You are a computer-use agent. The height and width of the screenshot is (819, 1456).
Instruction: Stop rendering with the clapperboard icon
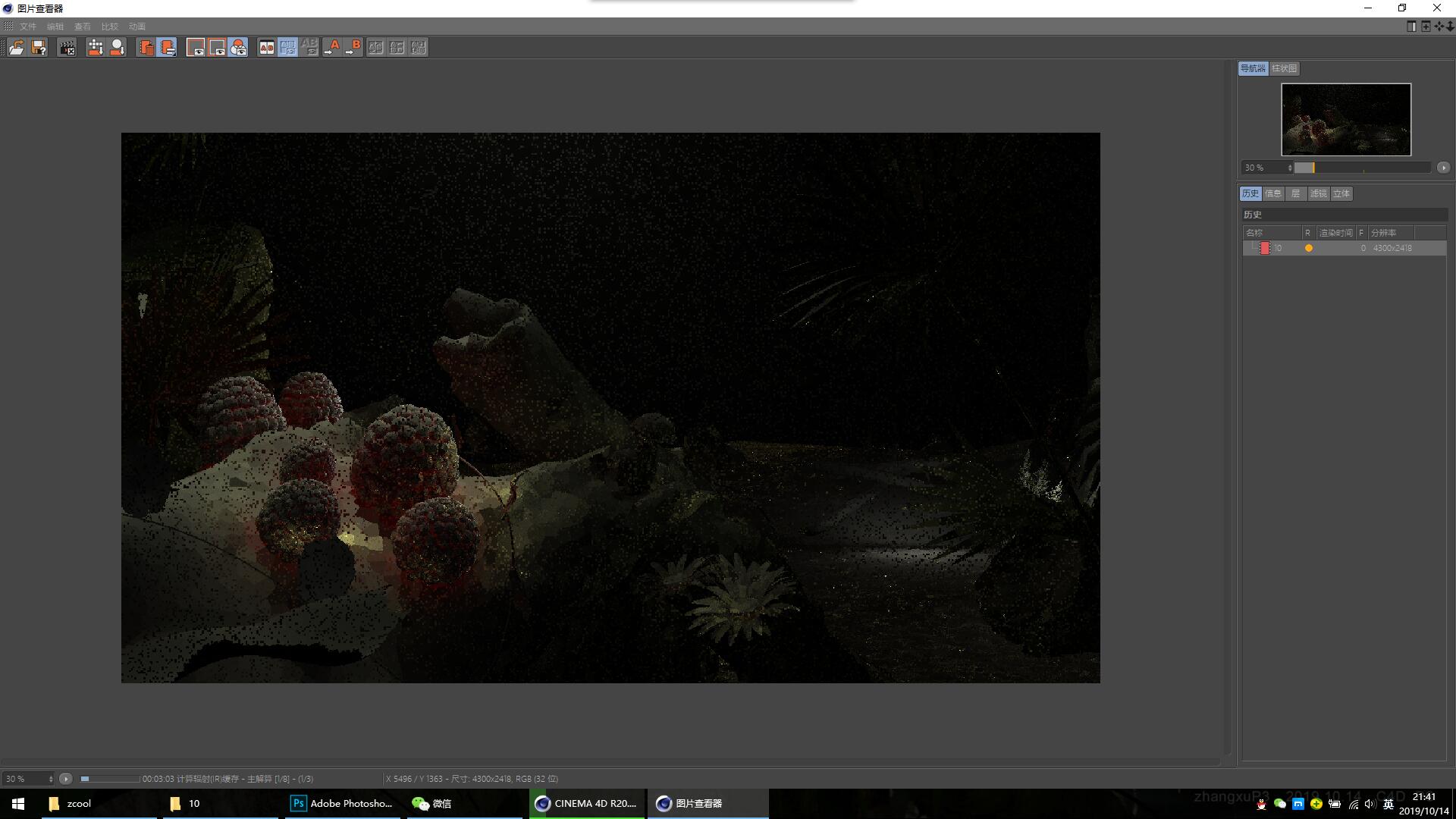67,48
